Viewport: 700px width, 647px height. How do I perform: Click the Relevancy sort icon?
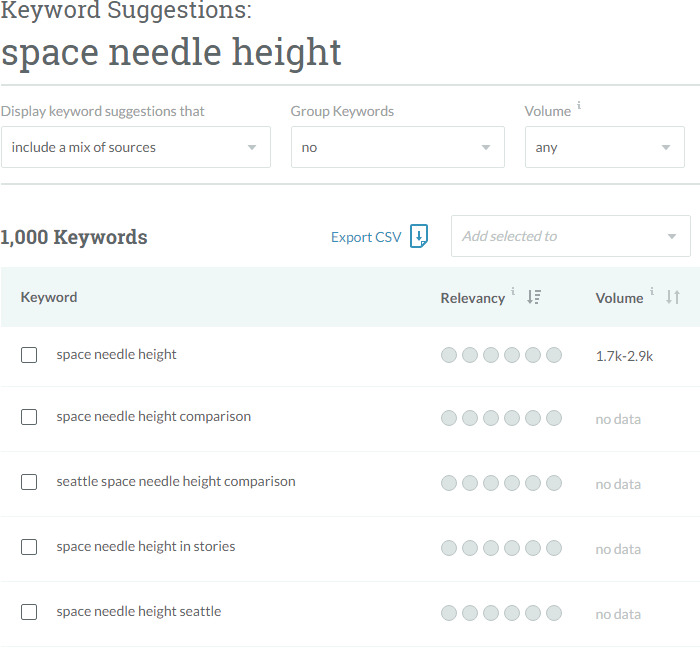pyautogui.click(x=534, y=297)
